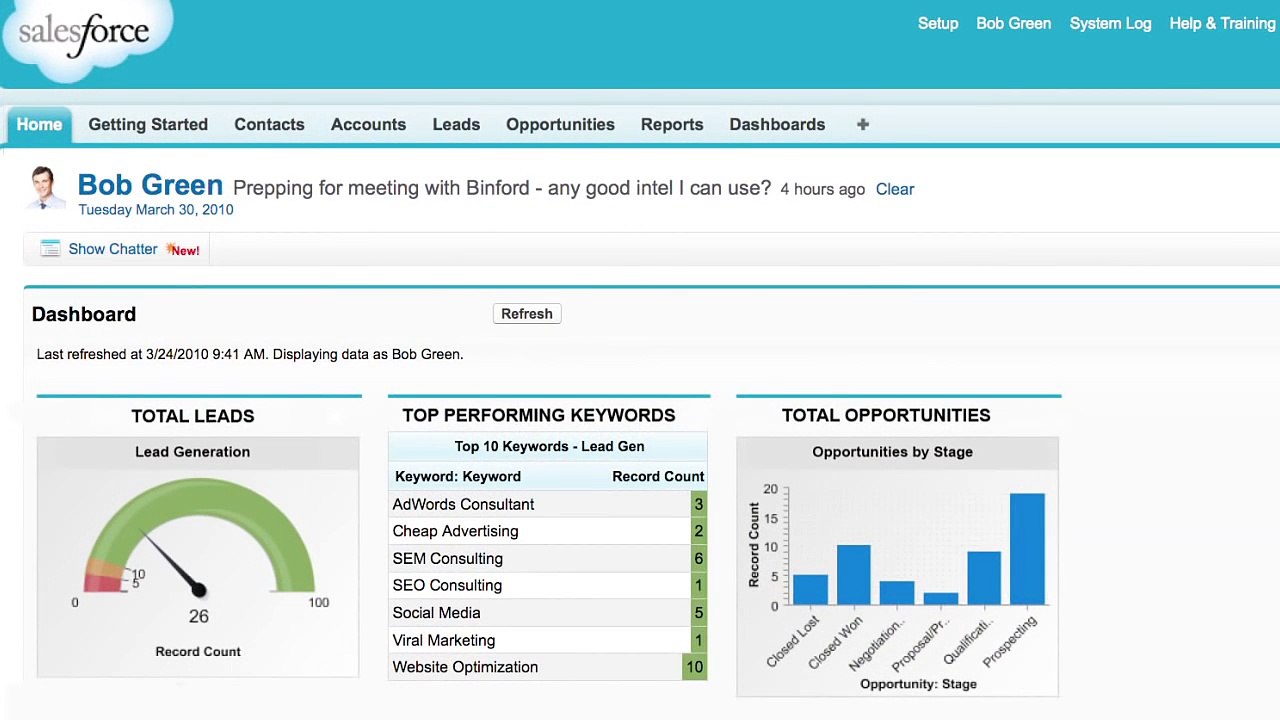This screenshot has height=720, width=1280.
Task: Select the SEO Consulting row
Action: coord(548,585)
